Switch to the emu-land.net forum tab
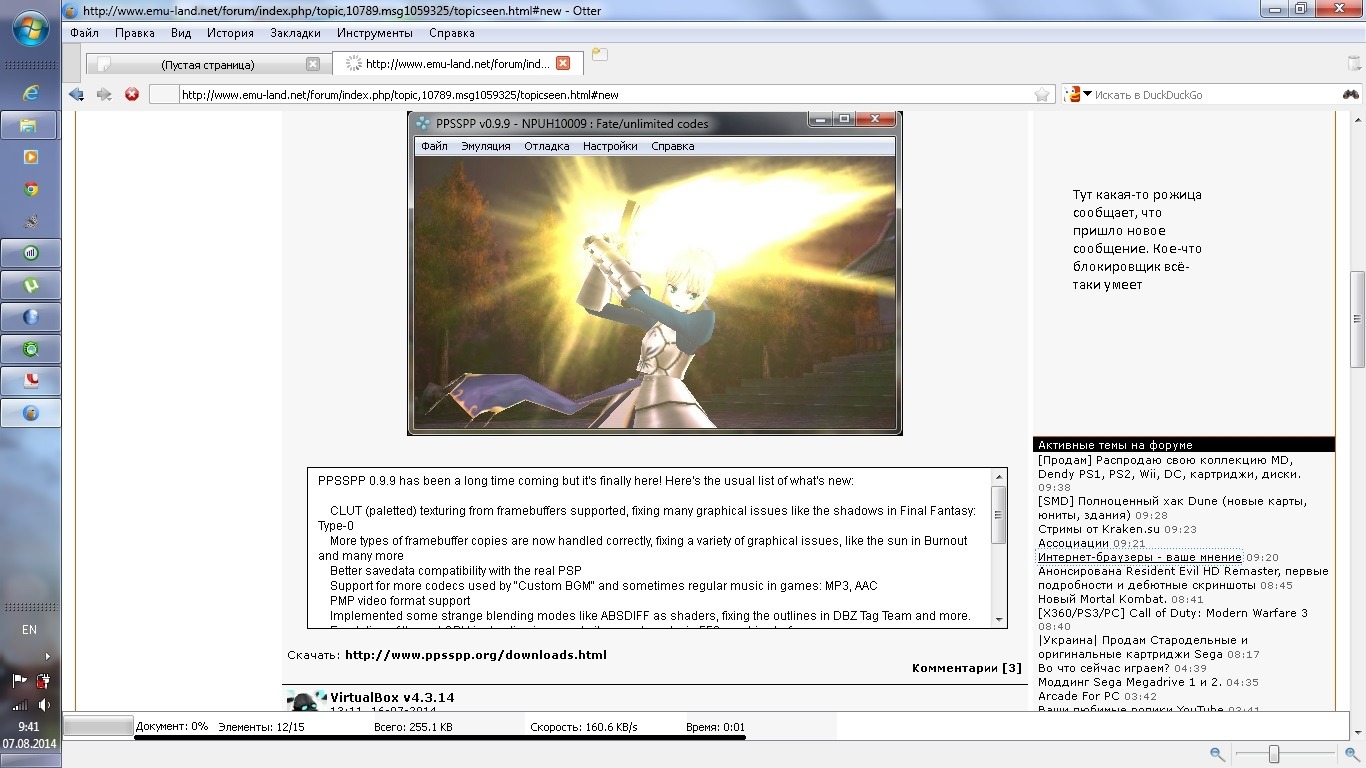Image resolution: width=1366 pixels, height=768 pixels. coord(457,63)
